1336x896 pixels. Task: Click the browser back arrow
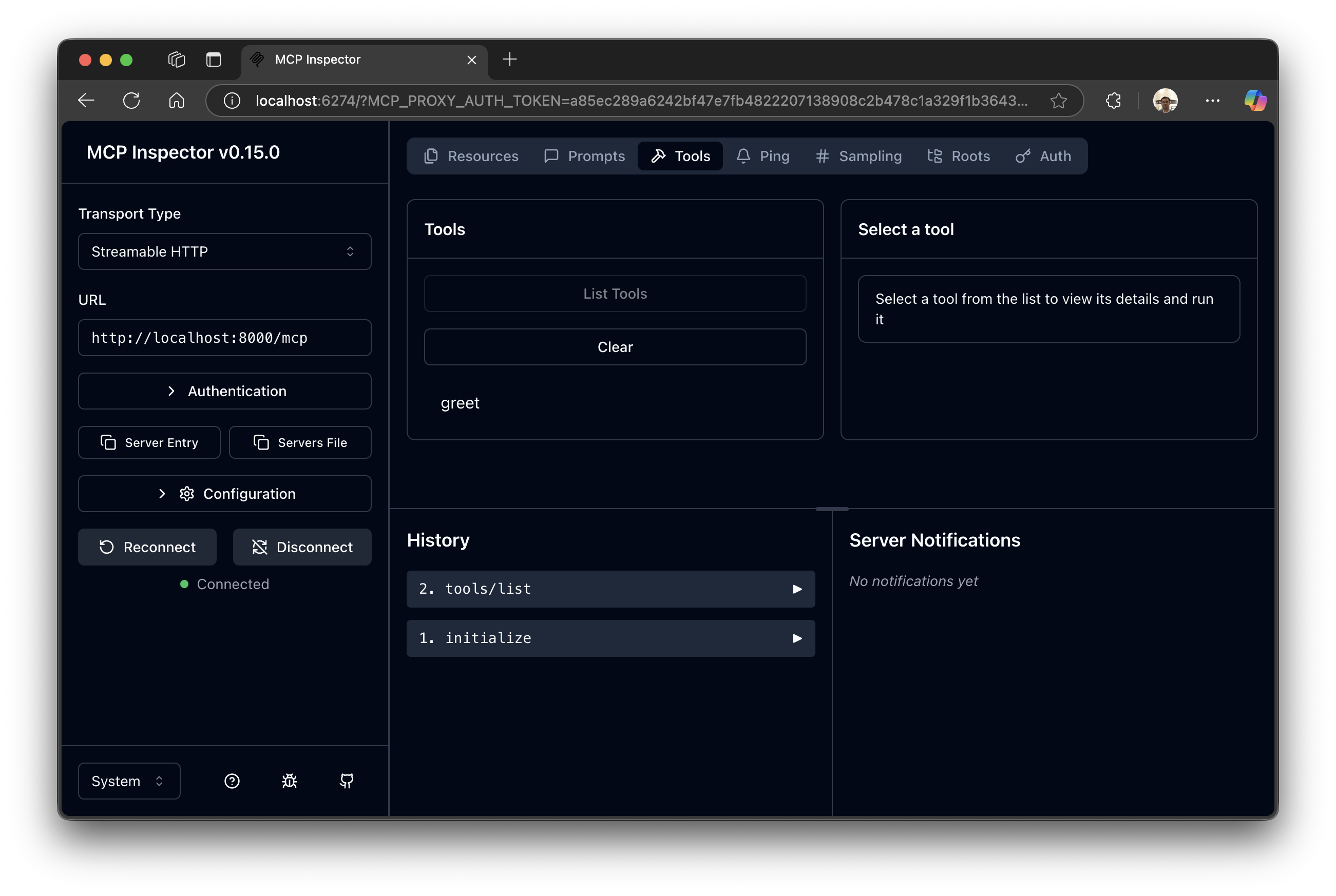click(86, 101)
